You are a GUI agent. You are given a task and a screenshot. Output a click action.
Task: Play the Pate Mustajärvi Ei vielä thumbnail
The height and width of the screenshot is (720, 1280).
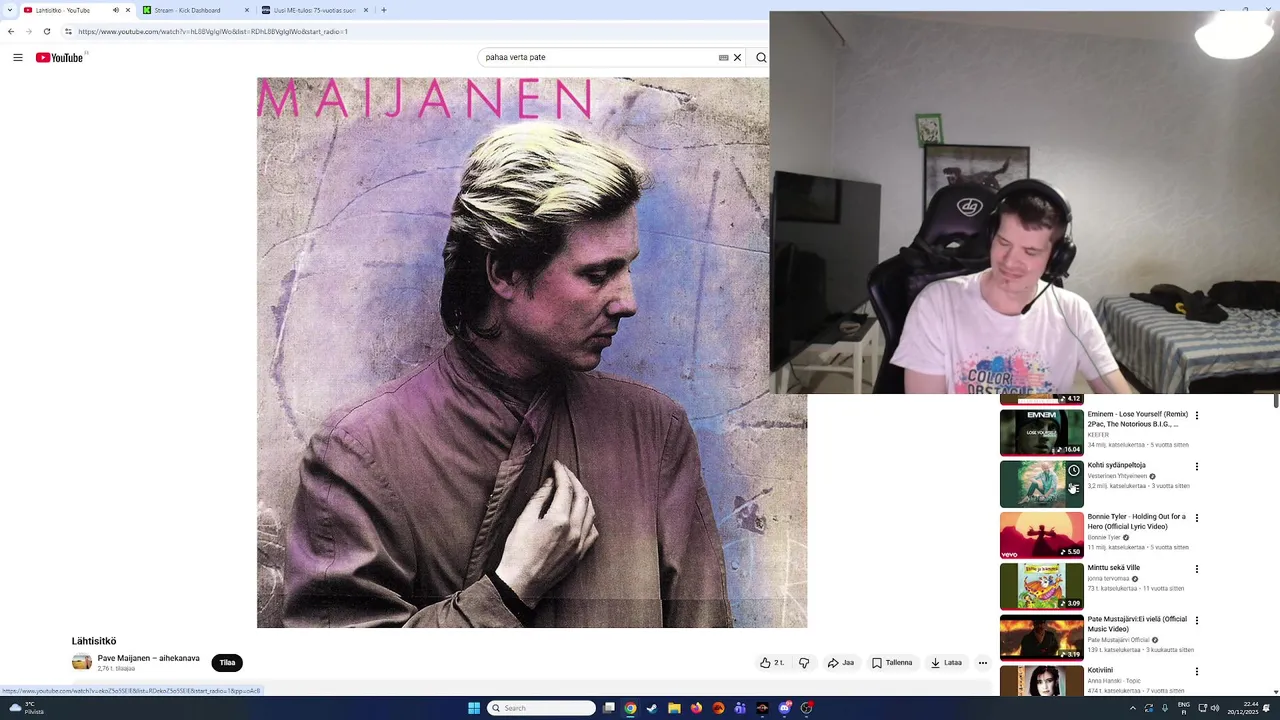click(x=1041, y=637)
